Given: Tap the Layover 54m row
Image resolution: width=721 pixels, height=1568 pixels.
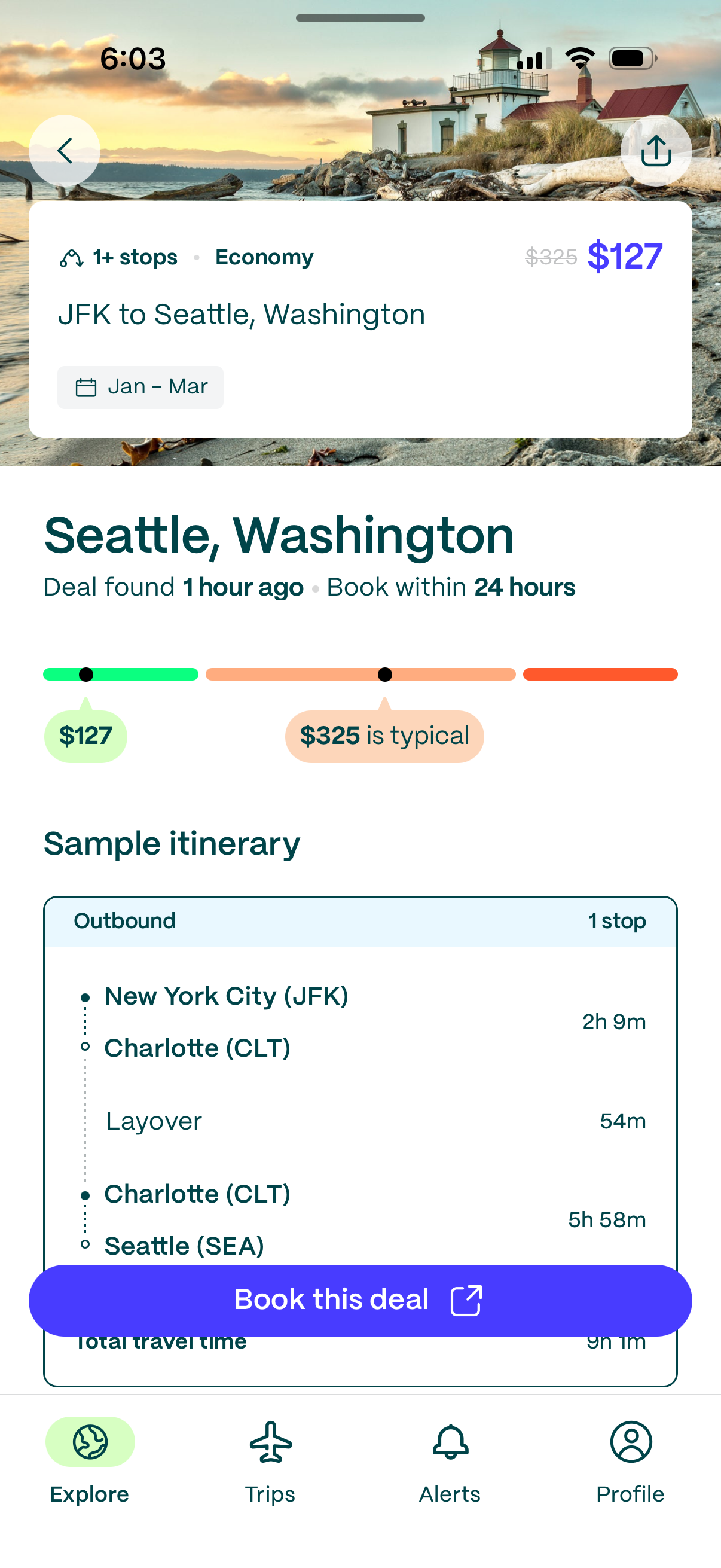Looking at the screenshot, I should 360,1121.
